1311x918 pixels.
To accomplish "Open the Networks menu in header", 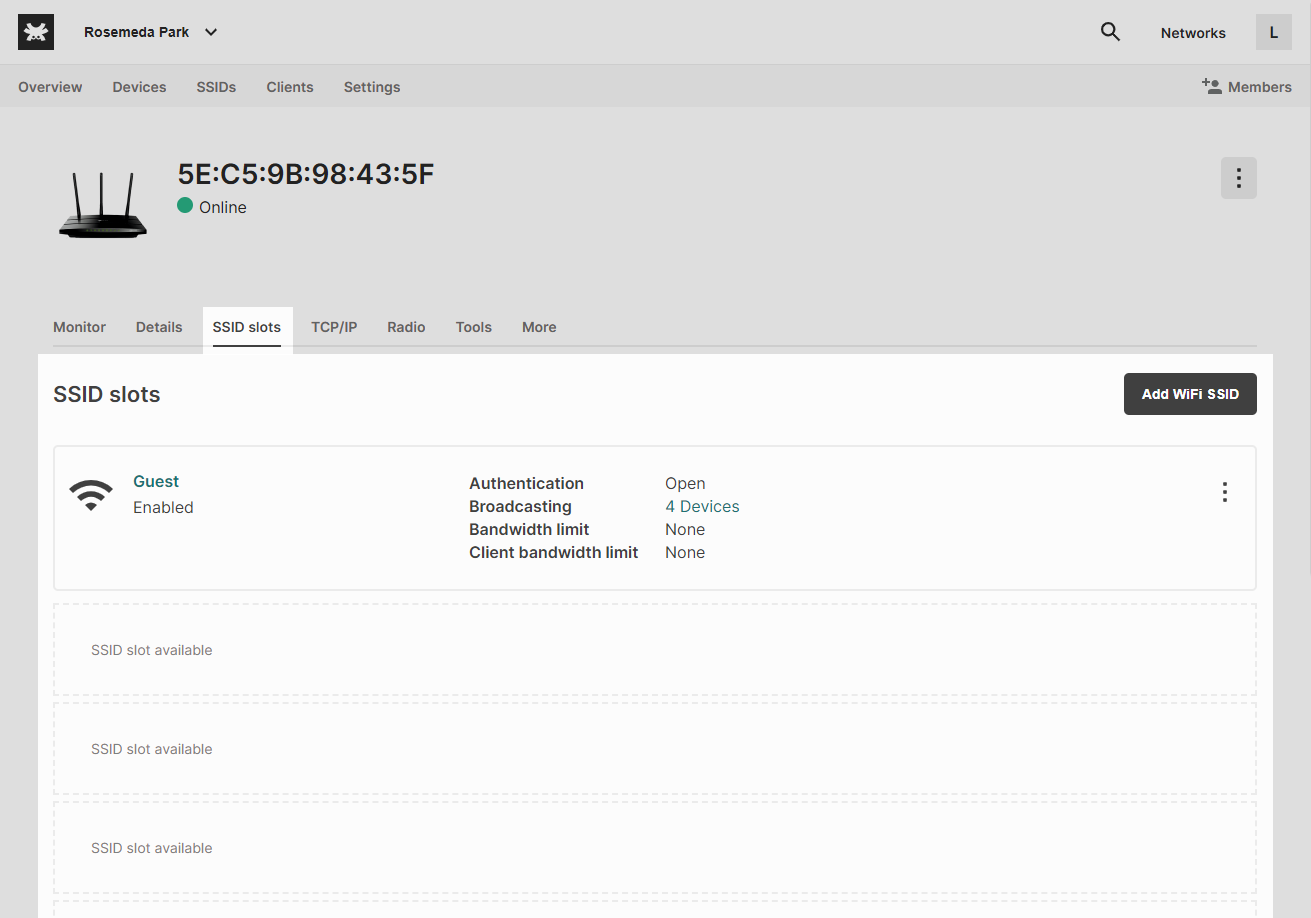I will point(1193,33).
